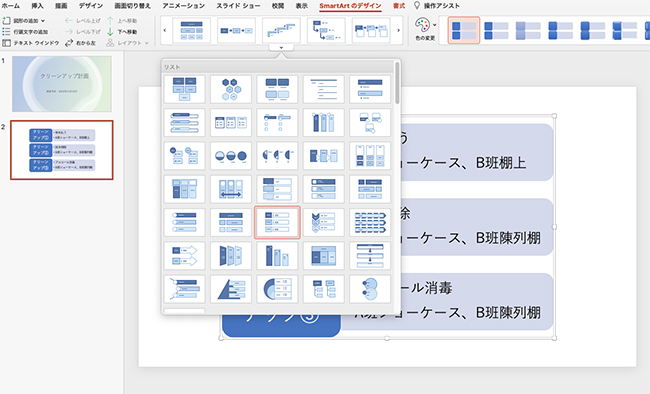Select the slide 2 thumbnail
This screenshot has width=650, height=394.
62,150
